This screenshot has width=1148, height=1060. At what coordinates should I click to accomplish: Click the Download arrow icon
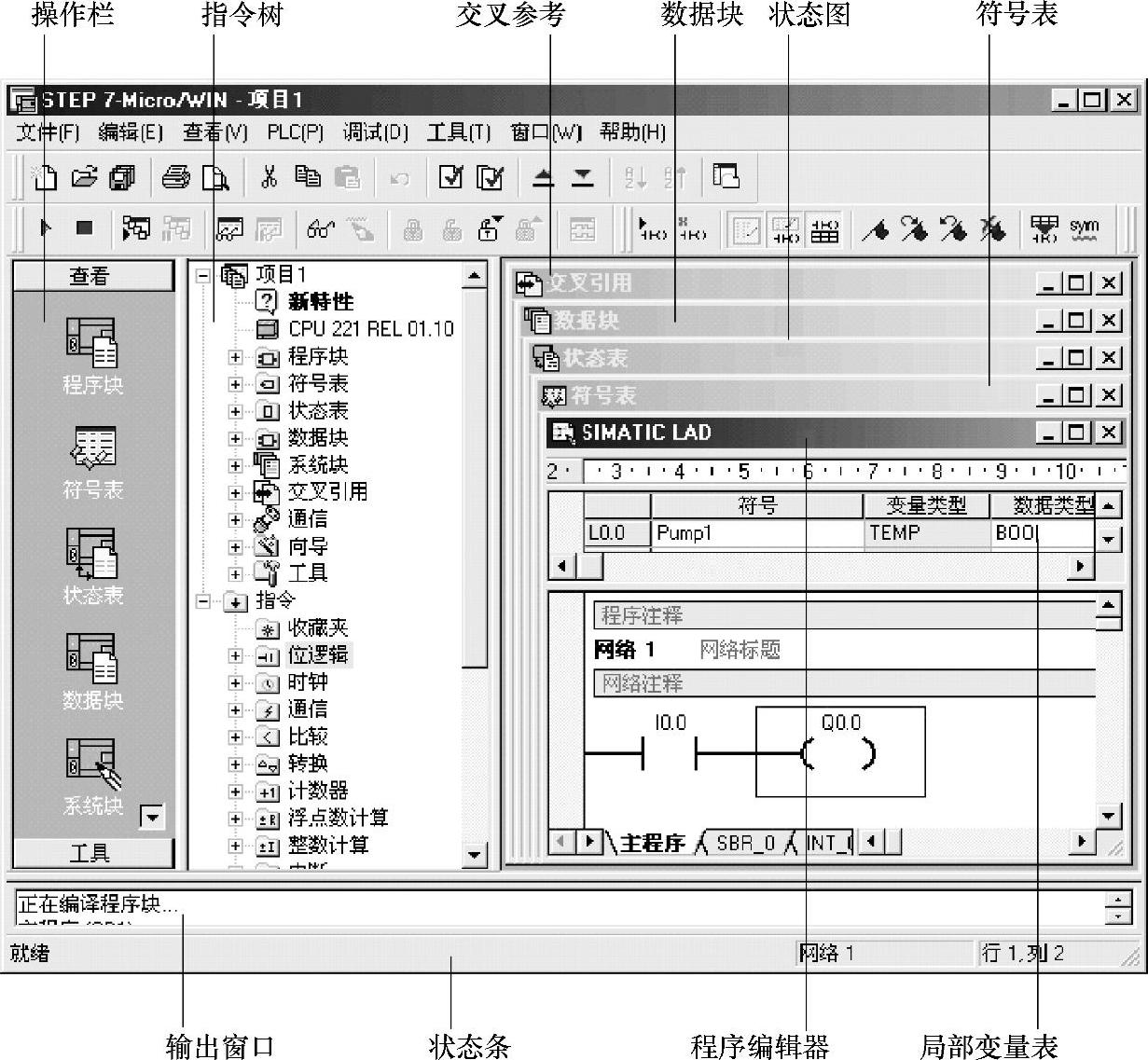click(582, 177)
